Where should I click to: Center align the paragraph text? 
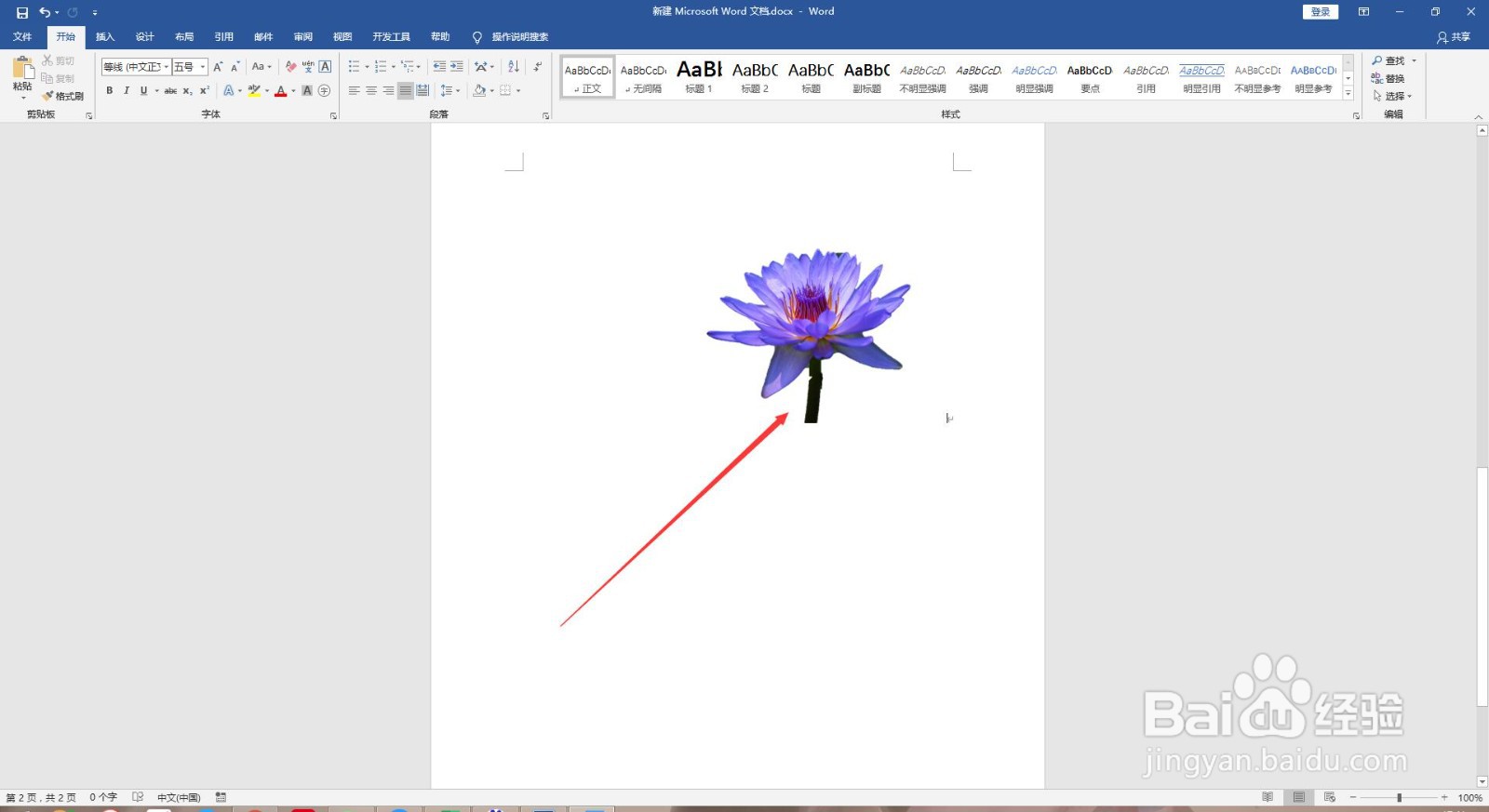click(x=371, y=91)
